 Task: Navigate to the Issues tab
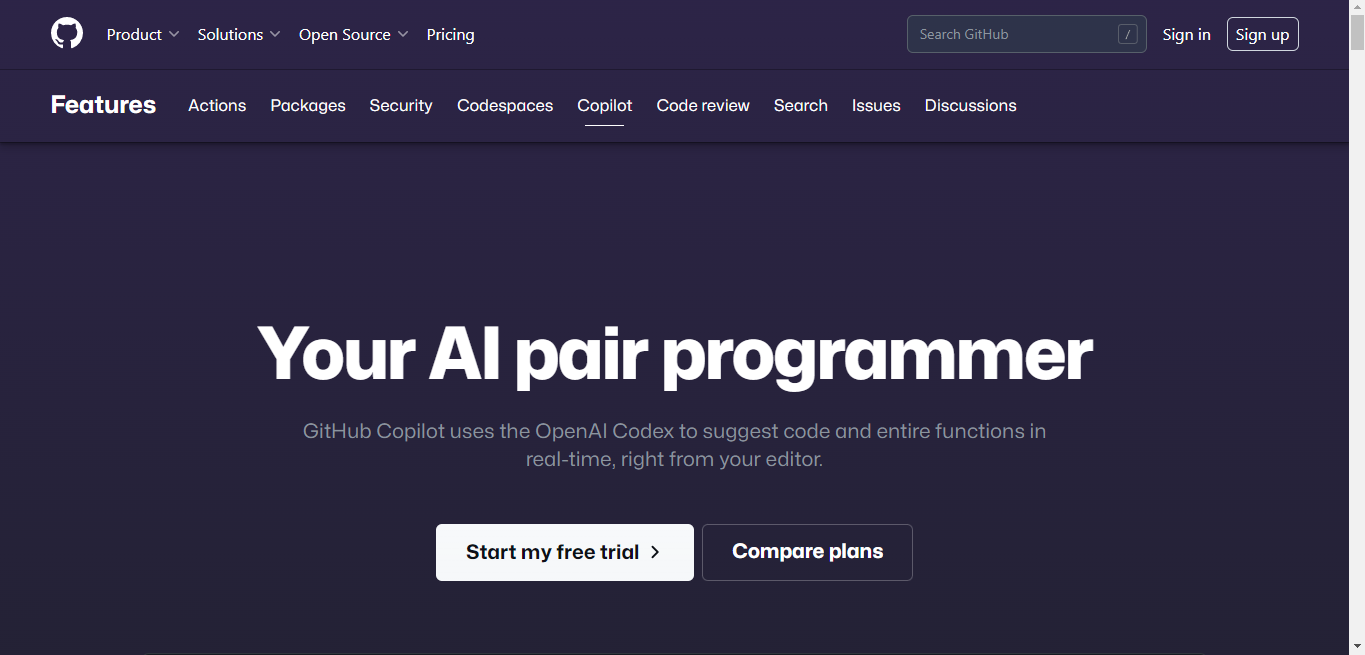(876, 105)
